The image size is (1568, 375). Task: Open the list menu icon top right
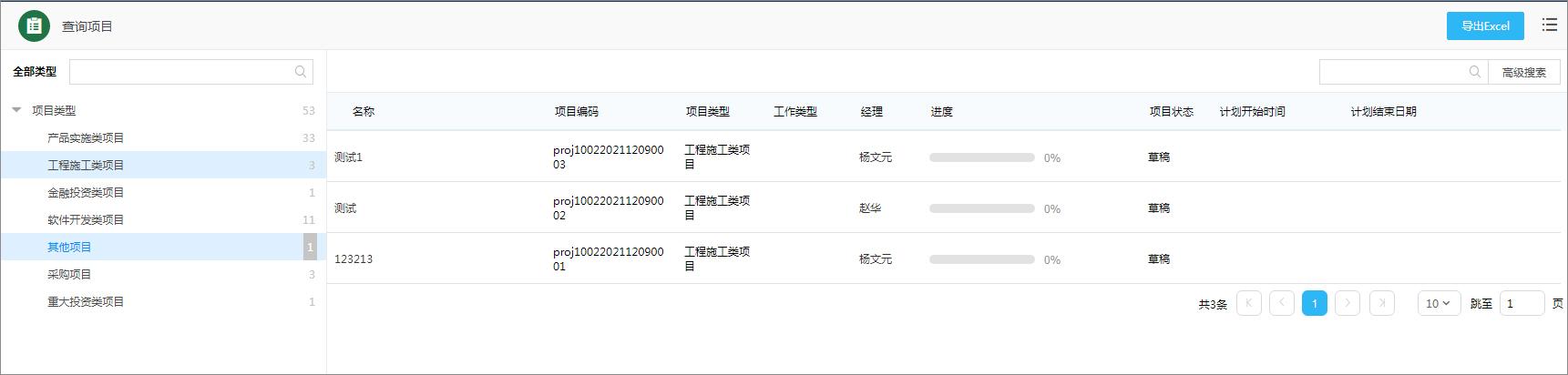pyautogui.click(x=1549, y=25)
